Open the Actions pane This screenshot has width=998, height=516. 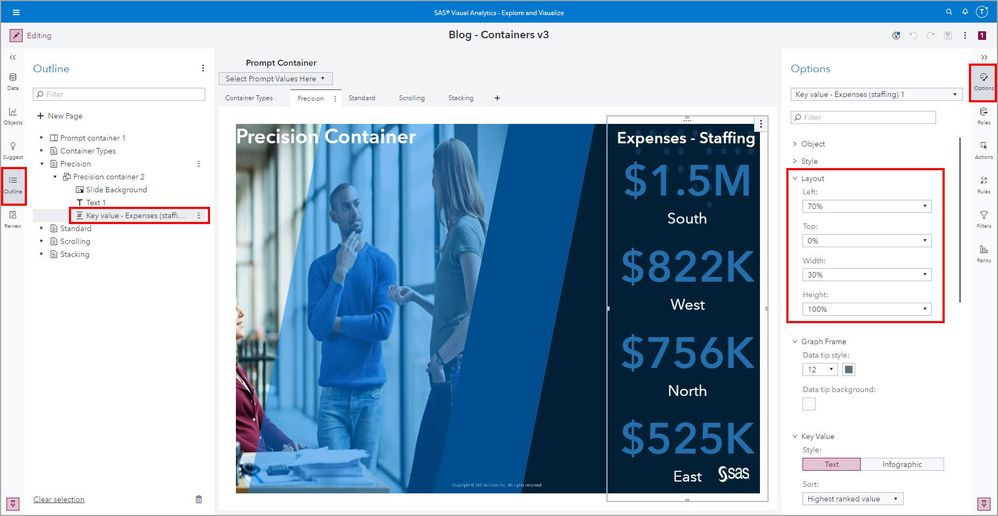point(983,151)
